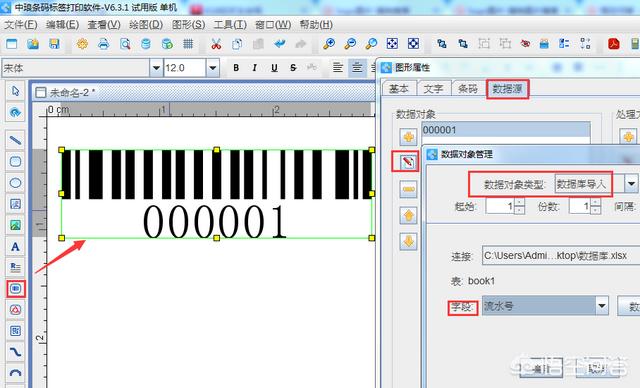Screen dimensions: 640x388
Task: Click the red pencil edit data object icon
Action: coord(408,162)
